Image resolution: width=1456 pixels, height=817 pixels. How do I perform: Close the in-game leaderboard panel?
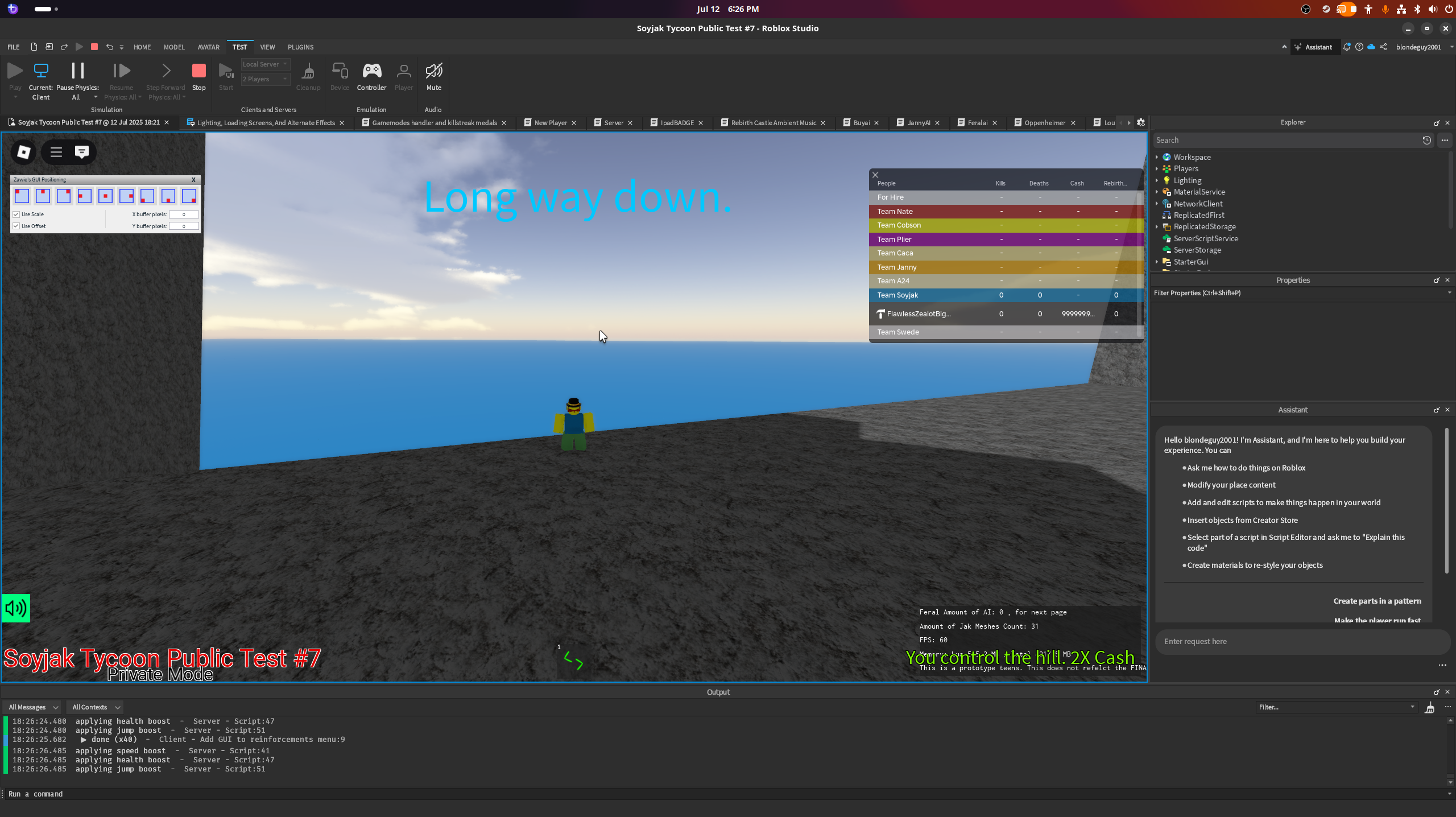click(876, 175)
